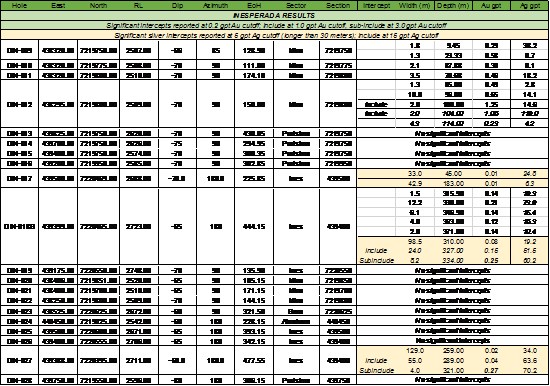Screen dimensions: 550x386
Task: Click the Ag value '19.2'
Action: point(530,241)
